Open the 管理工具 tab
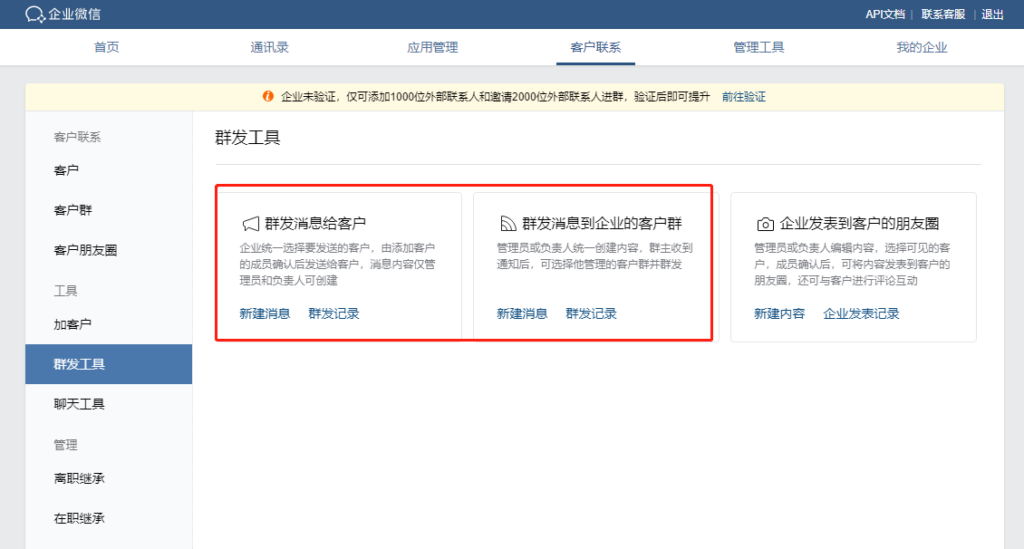1024x549 pixels. coord(758,48)
